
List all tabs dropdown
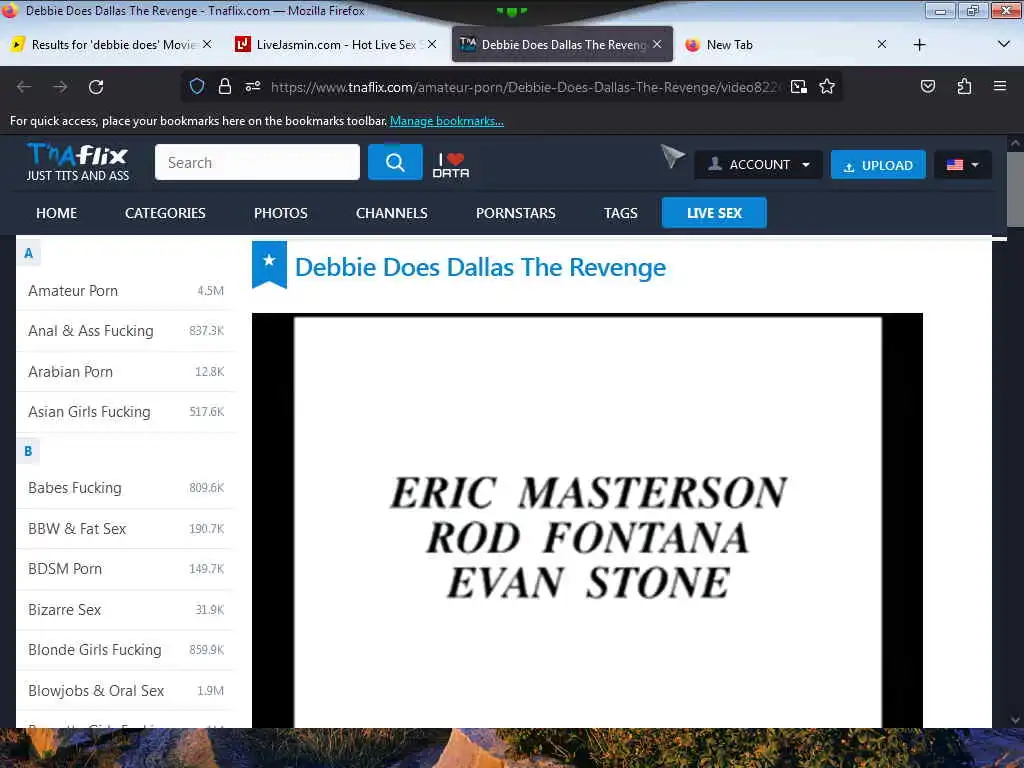tap(1004, 44)
